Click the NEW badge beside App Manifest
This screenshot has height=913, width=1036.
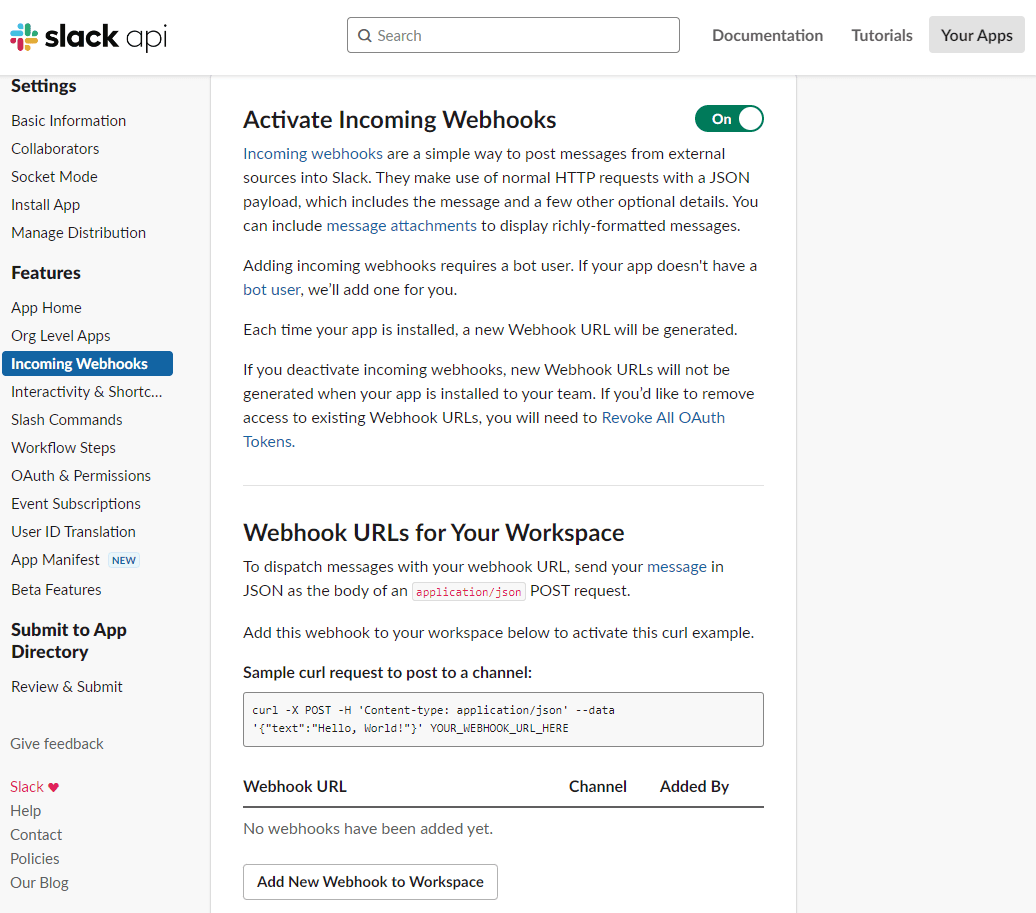click(124, 560)
